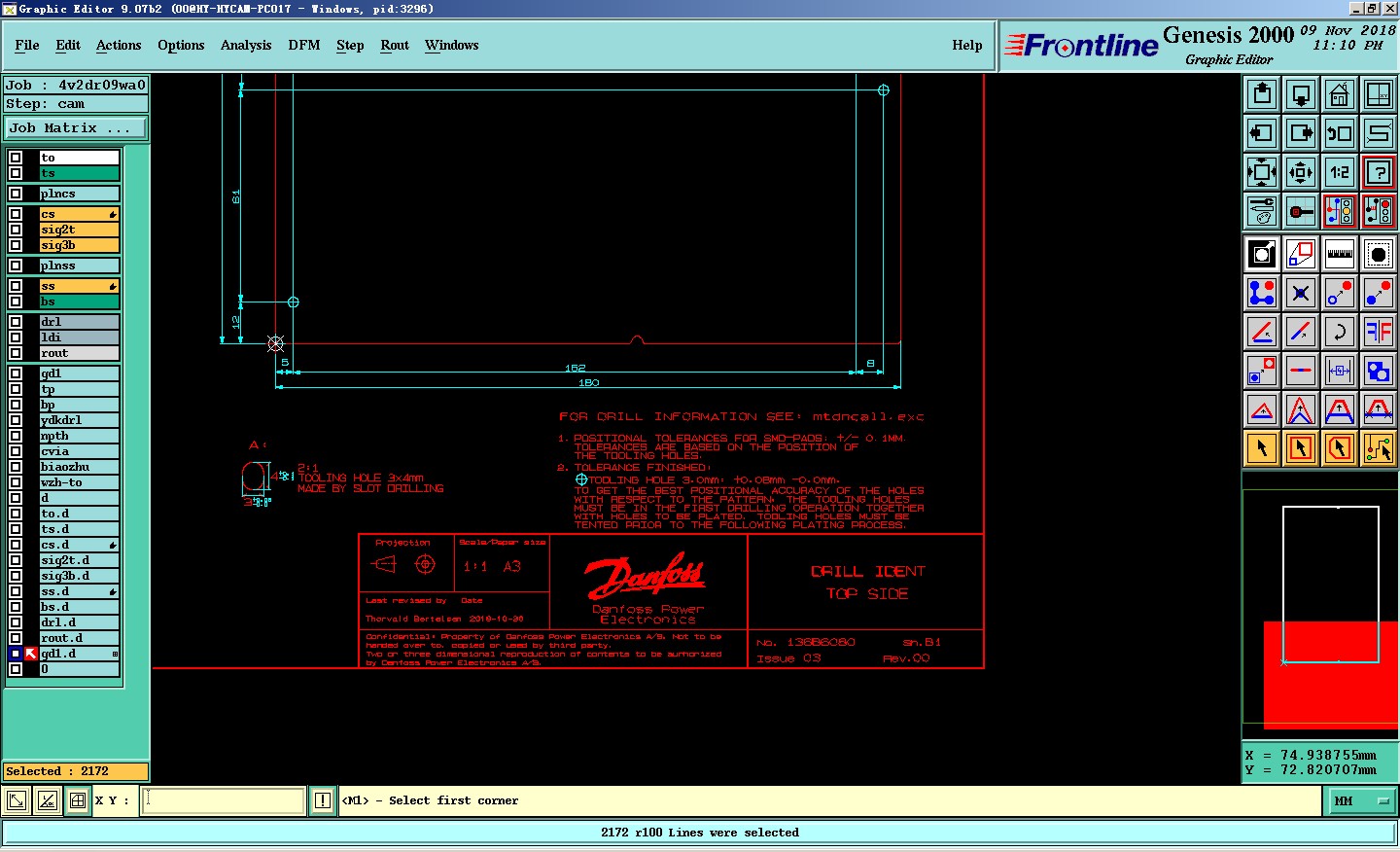Select the plain arrow pointer tool
Screen dimensions: 1400x852
1262,448
